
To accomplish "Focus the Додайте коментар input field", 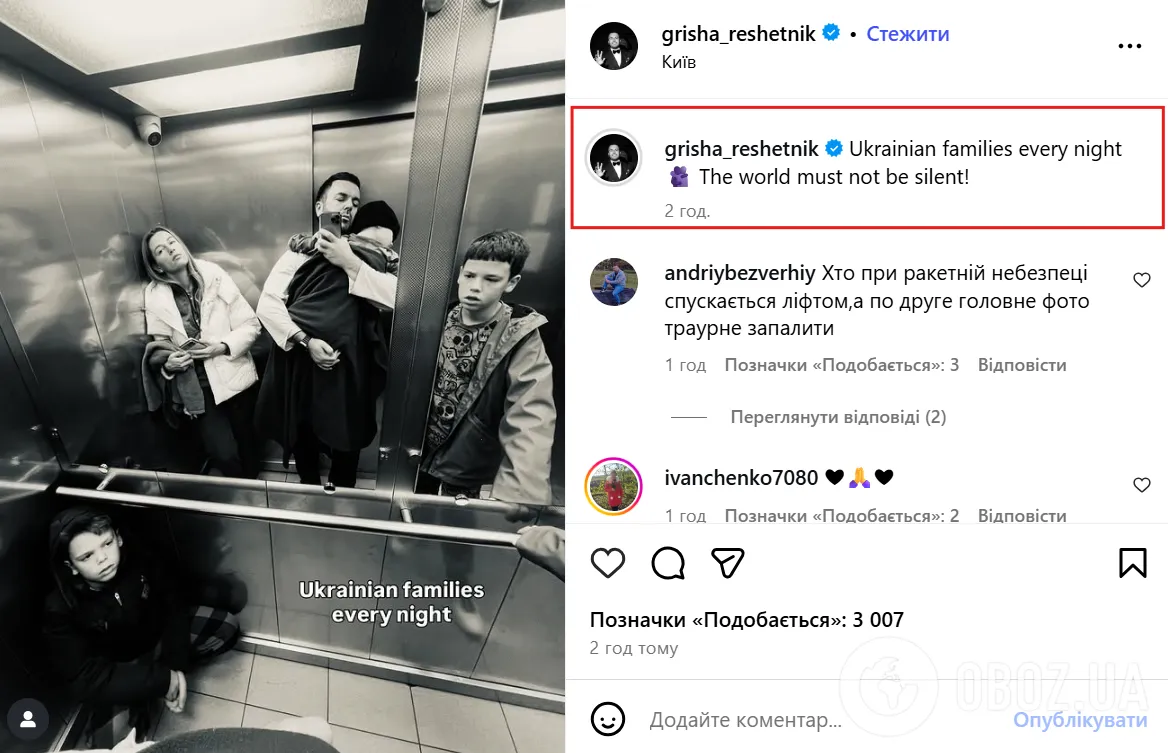I will pyautogui.click(x=819, y=720).
